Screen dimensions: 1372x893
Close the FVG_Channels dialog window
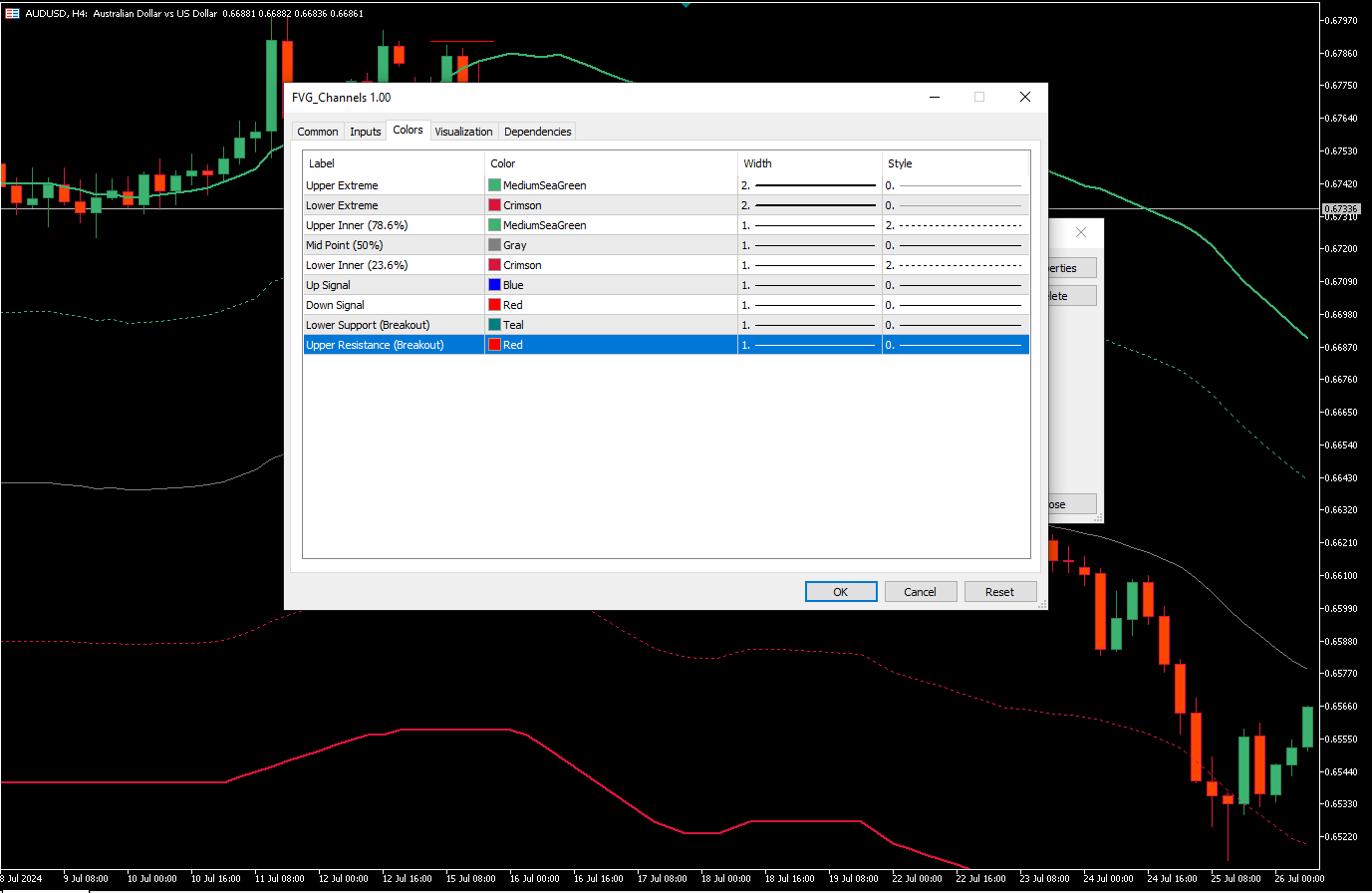1024,97
